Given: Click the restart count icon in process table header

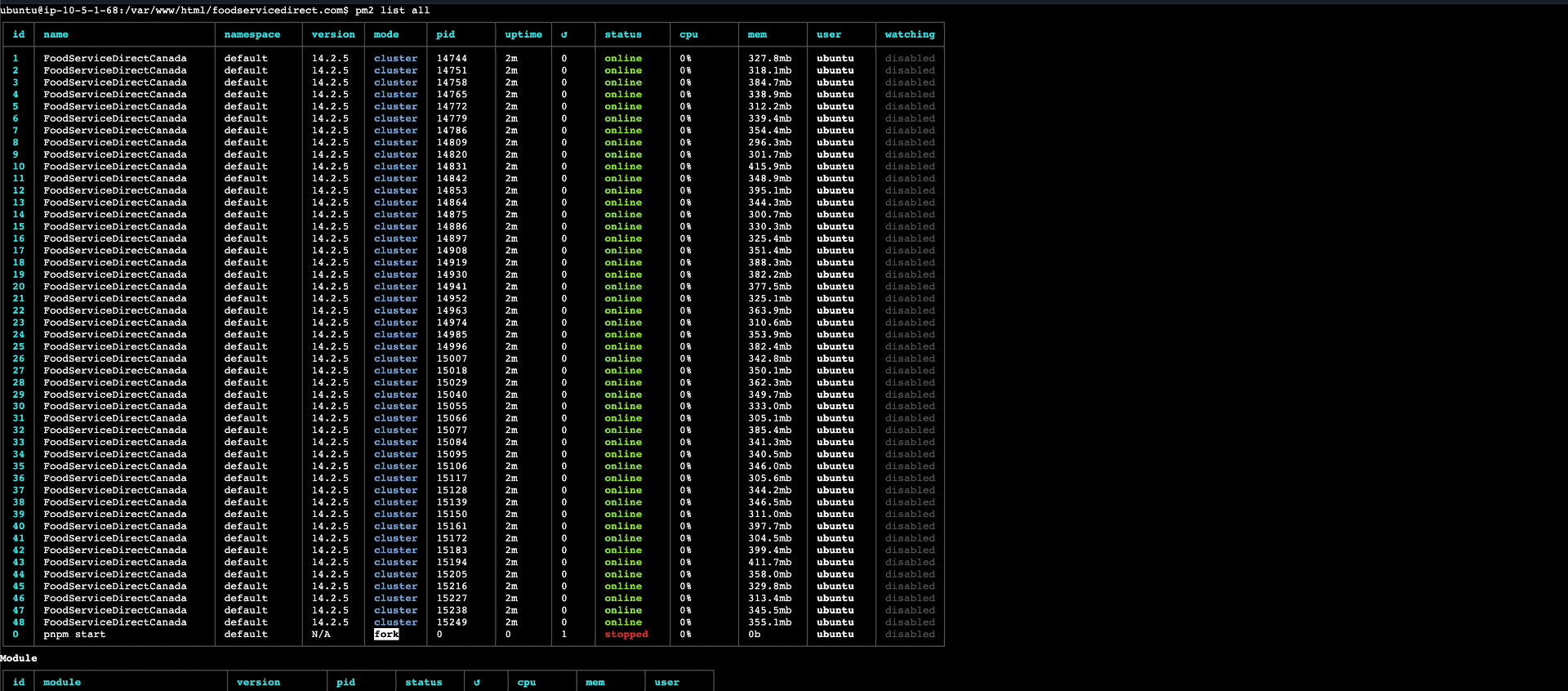Looking at the screenshot, I should [x=563, y=34].
